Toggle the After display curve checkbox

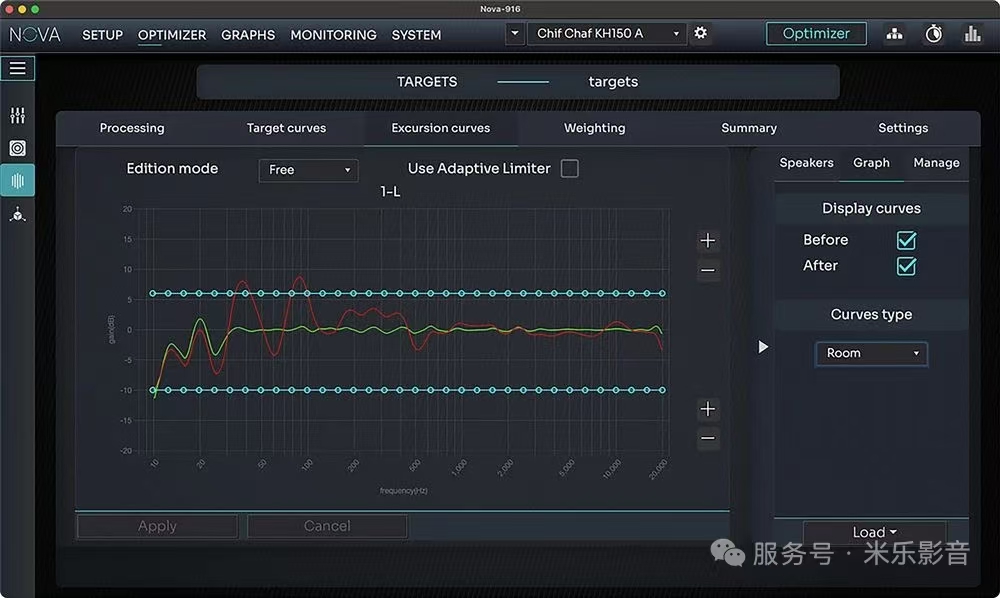tap(906, 266)
